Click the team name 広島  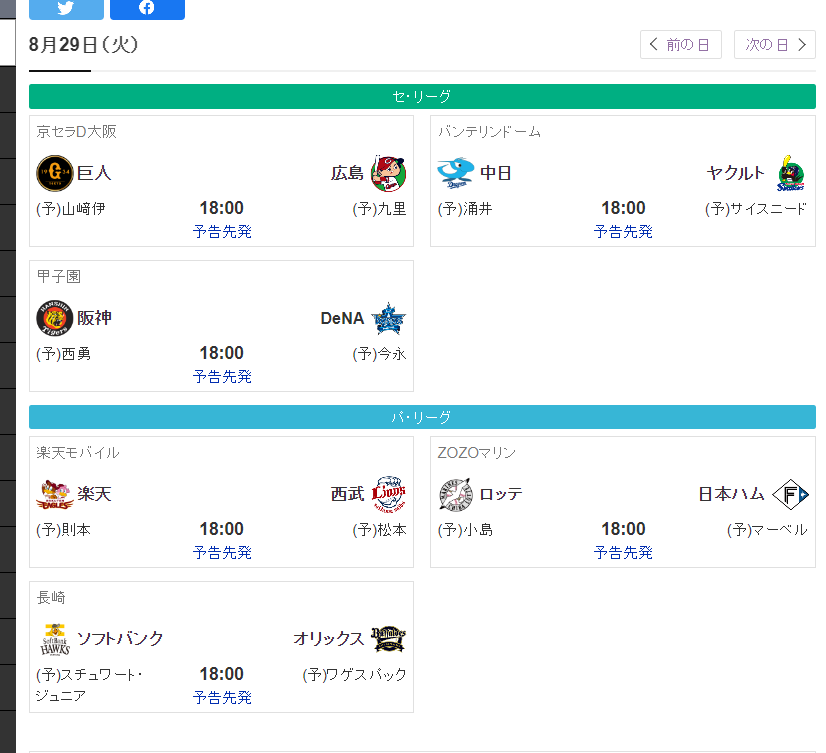point(347,173)
